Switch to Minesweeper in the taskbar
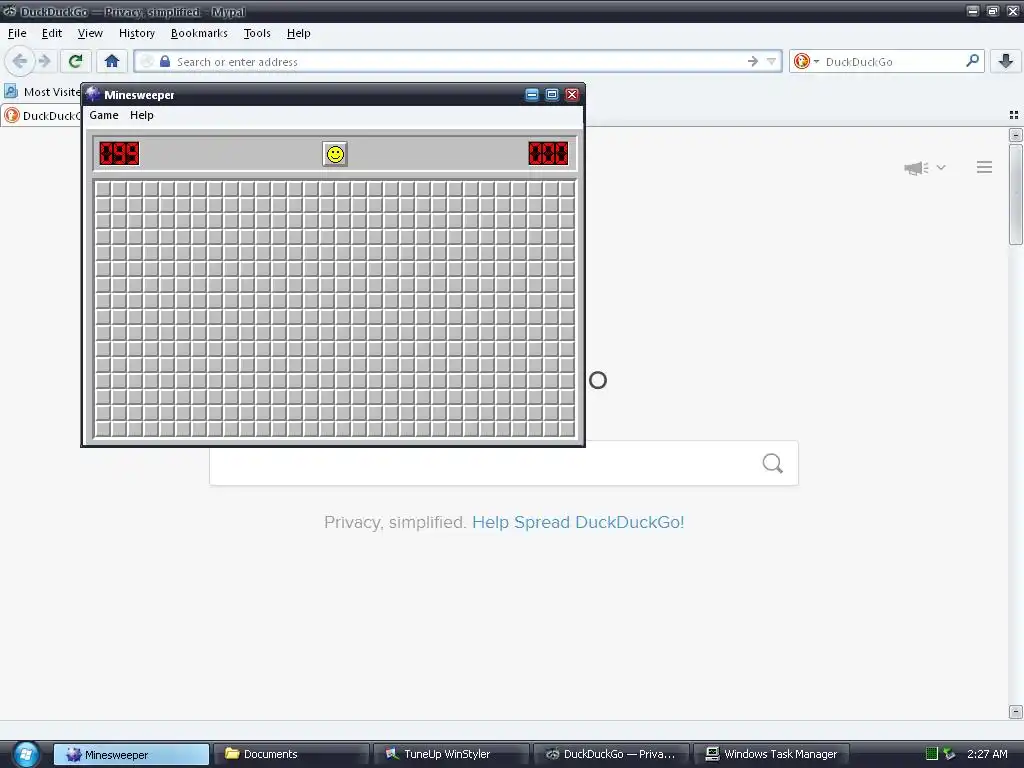This screenshot has height=768, width=1024. [x=131, y=754]
